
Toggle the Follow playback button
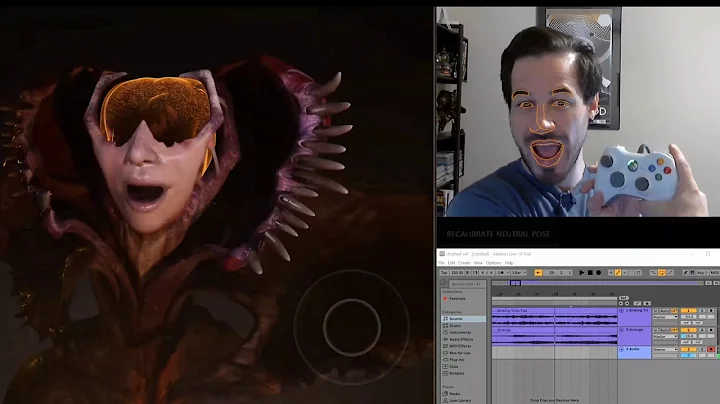pos(538,273)
